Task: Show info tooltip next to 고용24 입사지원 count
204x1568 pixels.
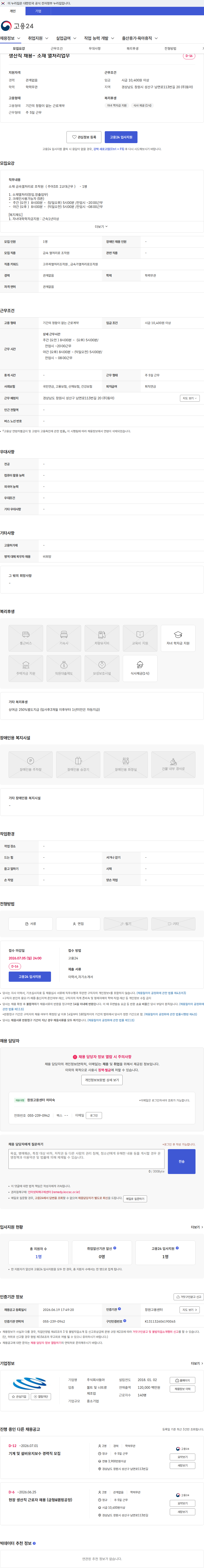Action: point(177,1248)
